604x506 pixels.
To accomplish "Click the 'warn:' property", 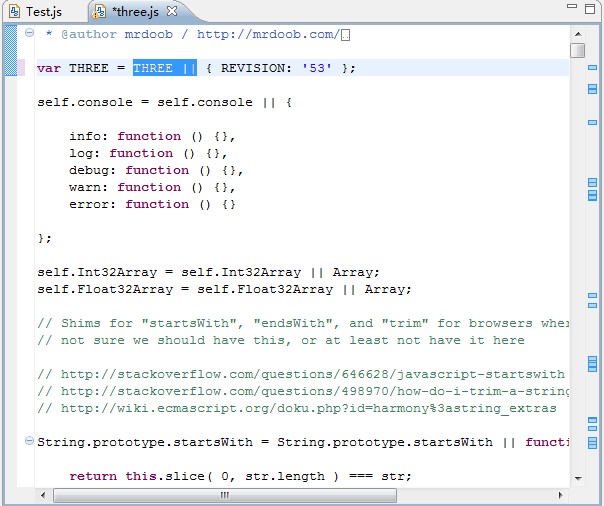I will (x=89, y=187).
